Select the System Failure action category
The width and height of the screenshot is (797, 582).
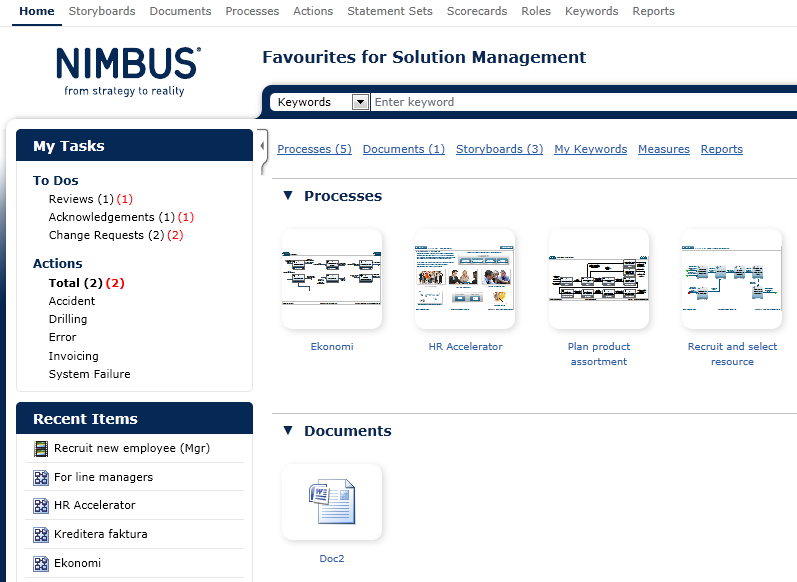(89, 374)
